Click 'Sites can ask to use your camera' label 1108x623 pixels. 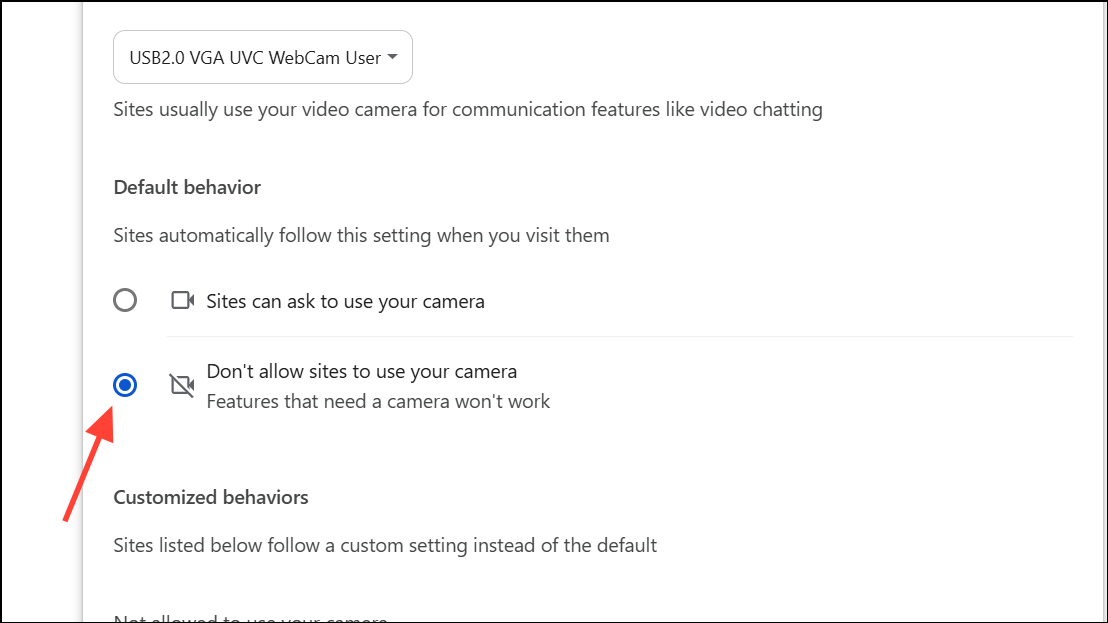pos(346,302)
